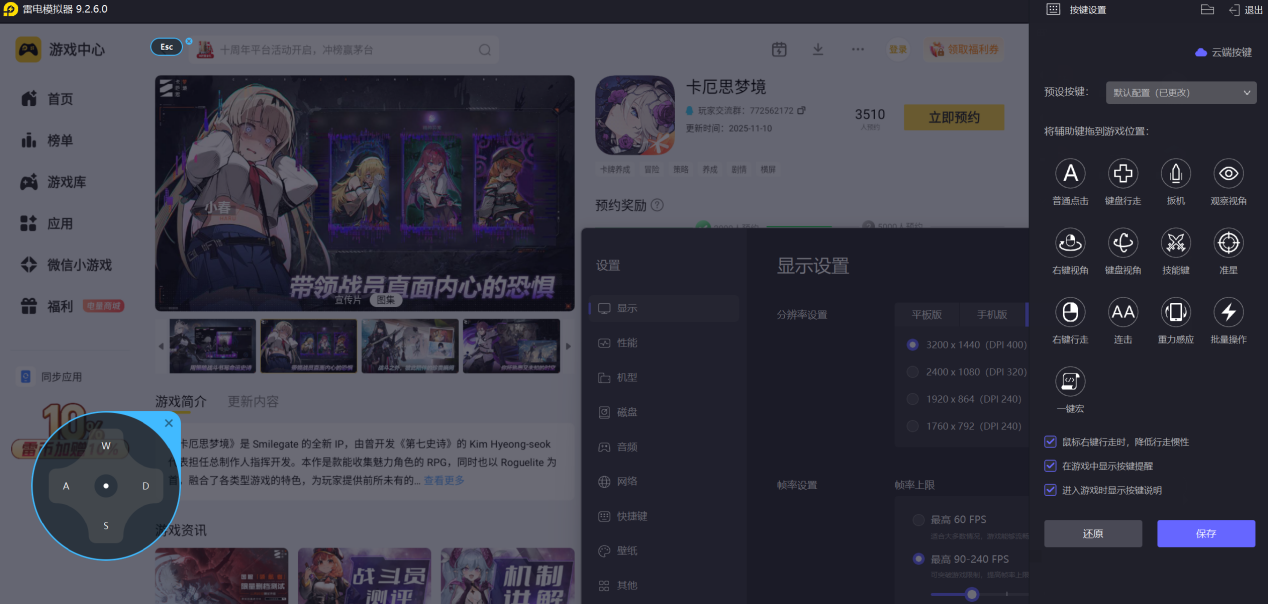Click the previous arrow of the screenshot carousel
Viewport: 1268px width, 604px height.
(160, 346)
